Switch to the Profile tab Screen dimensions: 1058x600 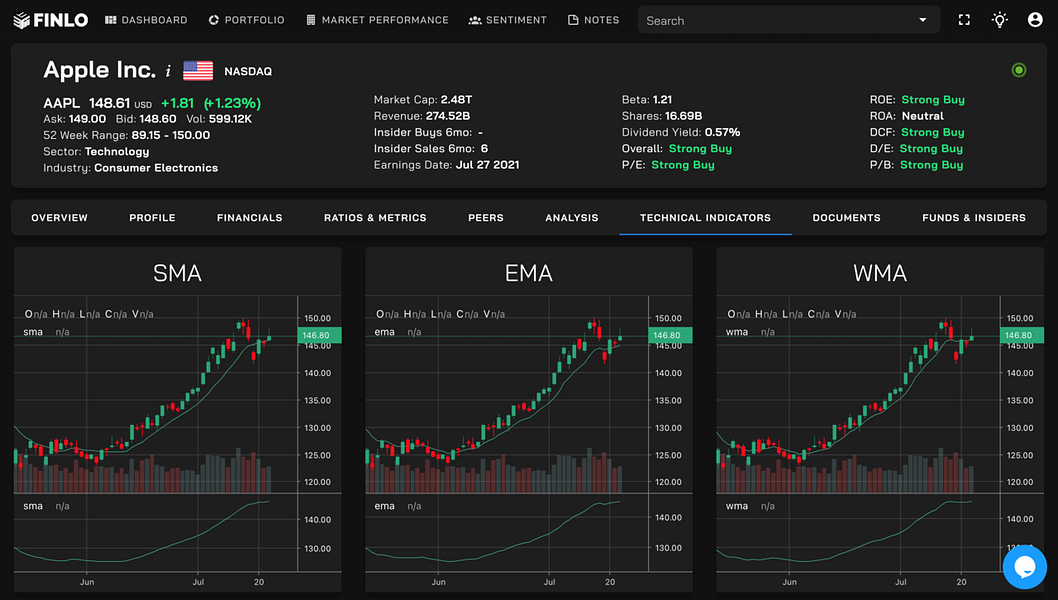152,217
